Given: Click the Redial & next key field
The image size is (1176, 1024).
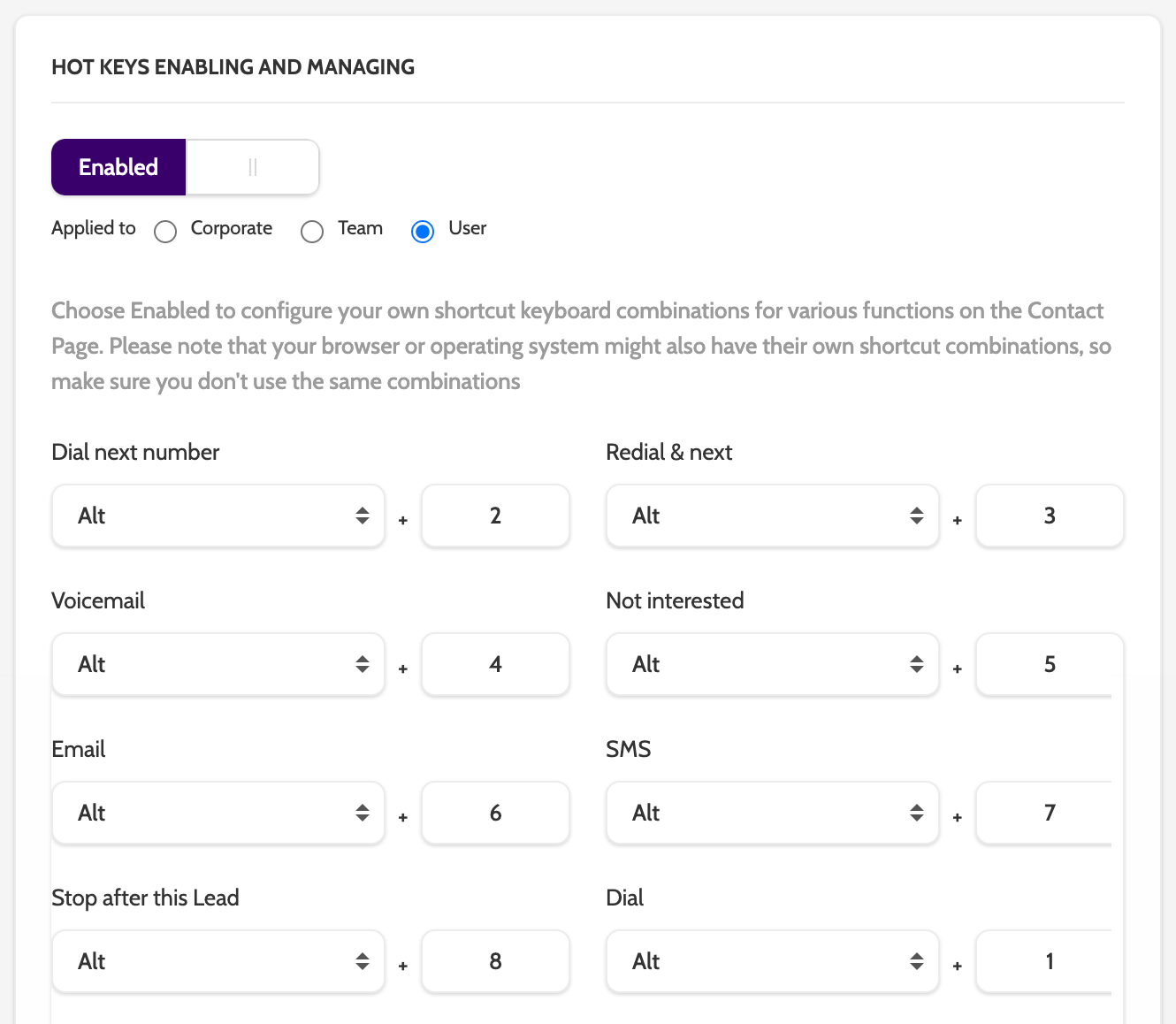Looking at the screenshot, I should [1050, 516].
